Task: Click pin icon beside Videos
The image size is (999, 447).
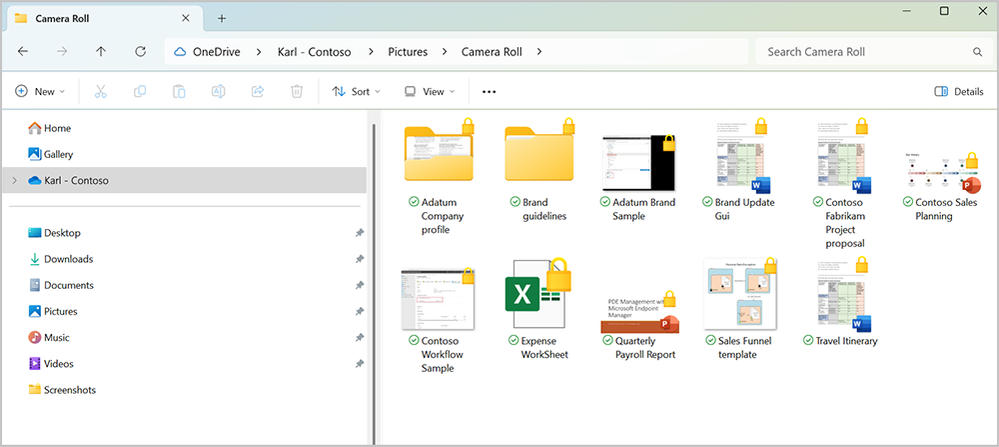Action: click(359, 364)
